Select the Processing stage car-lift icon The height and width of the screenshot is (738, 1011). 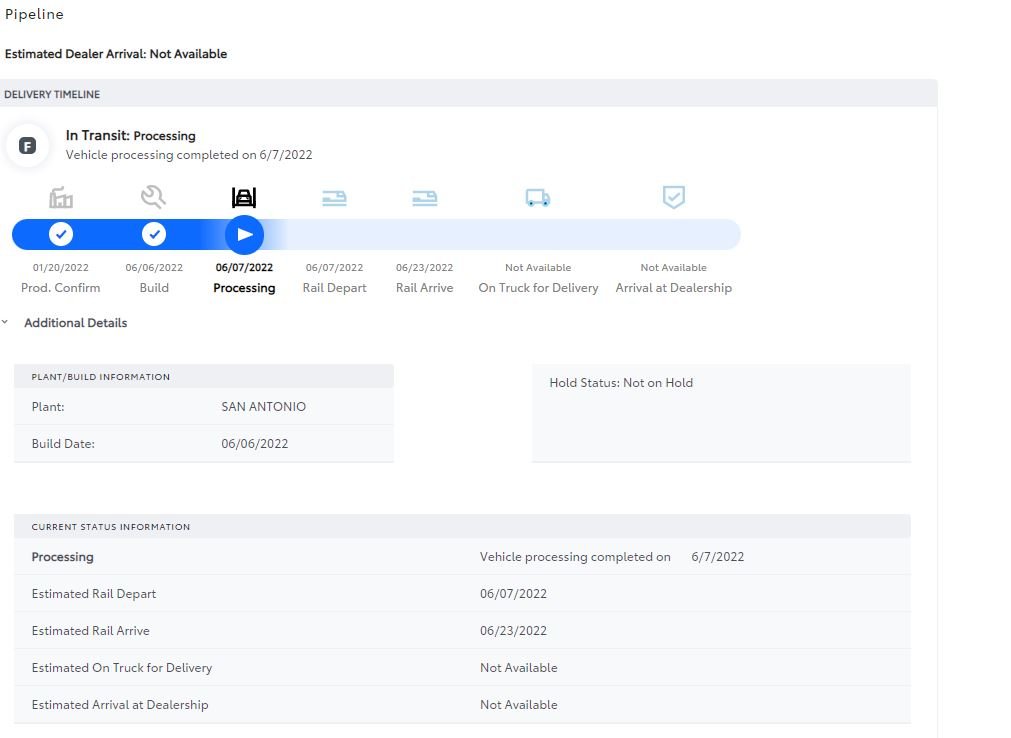pyautogui.click(x=244, y=197)
